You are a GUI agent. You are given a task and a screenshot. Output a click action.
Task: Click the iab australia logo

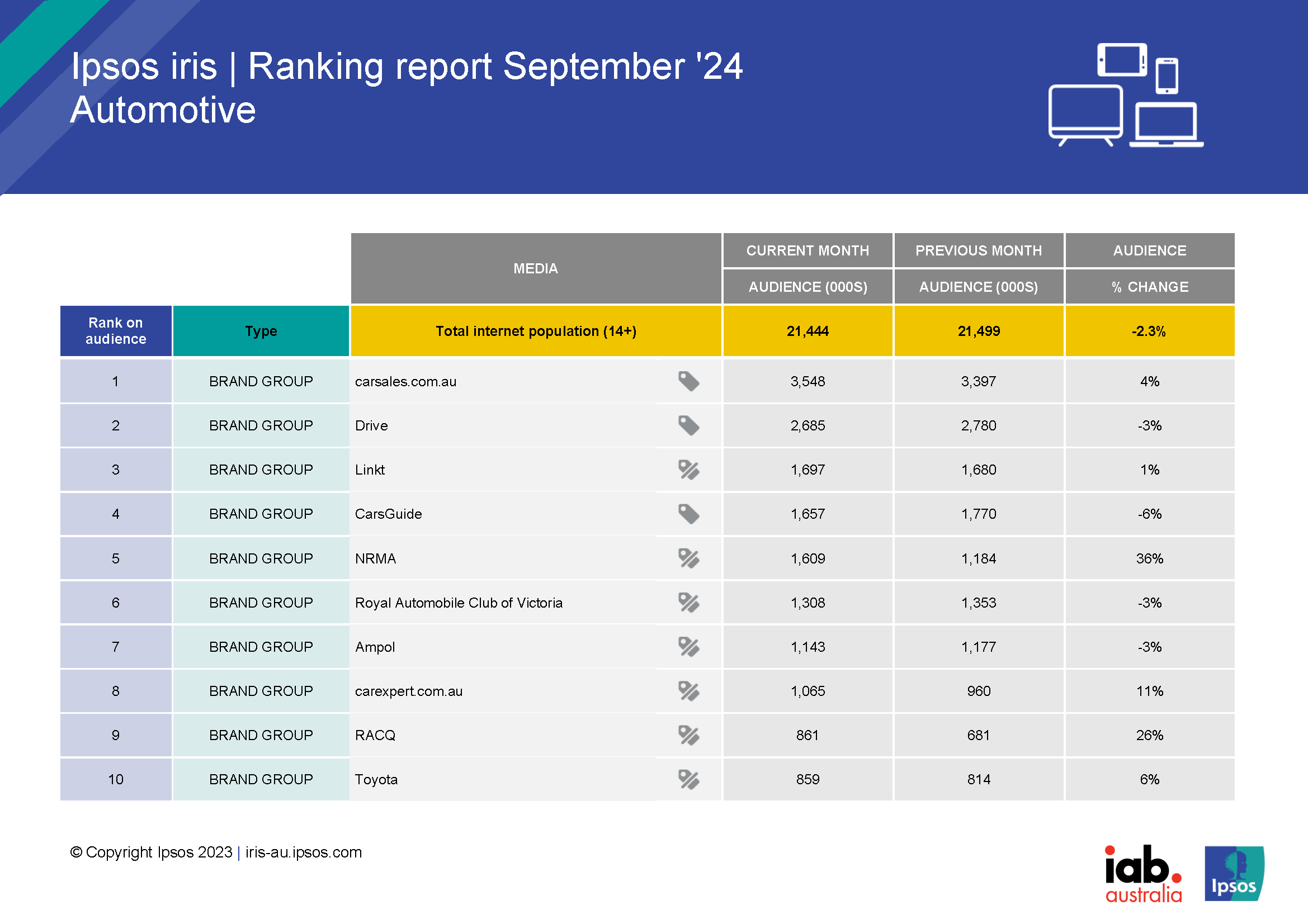coord(1143,874)
